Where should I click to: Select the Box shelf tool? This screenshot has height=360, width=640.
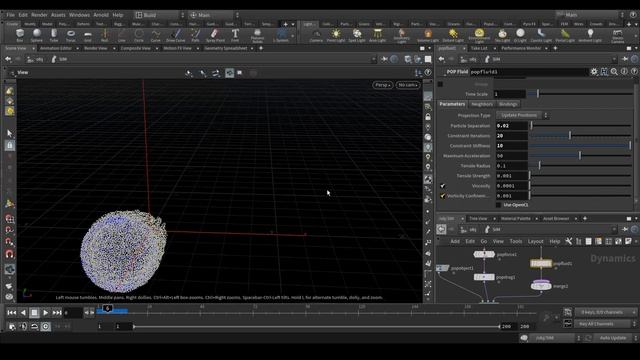point(20,35)
